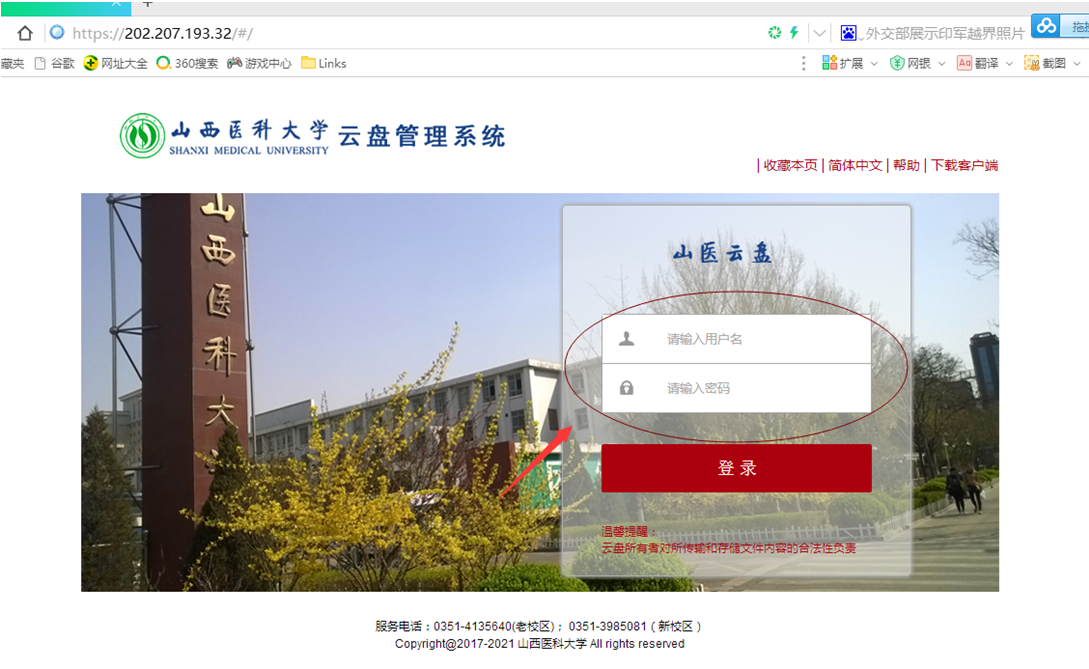Open the 游戏中心 bookmark
The image size is (1089, 669).
tap(260, 63)
